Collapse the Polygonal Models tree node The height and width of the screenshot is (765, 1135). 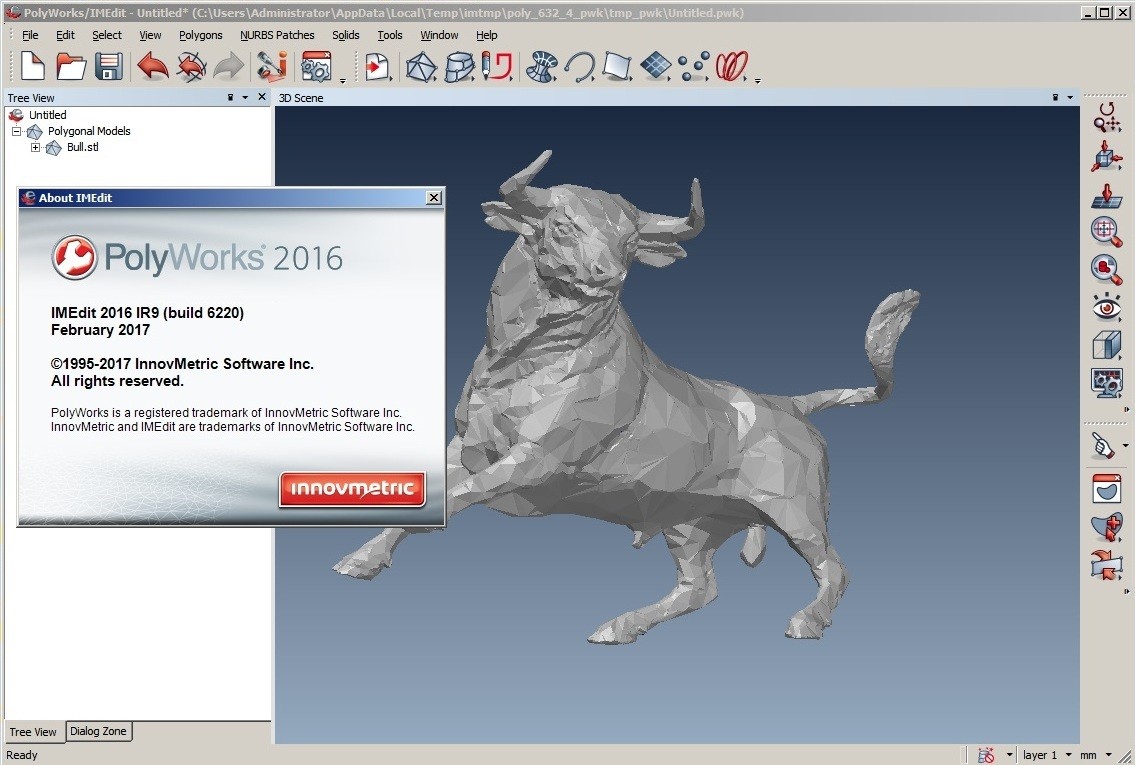pyautogui.click(x=16, y=131)
